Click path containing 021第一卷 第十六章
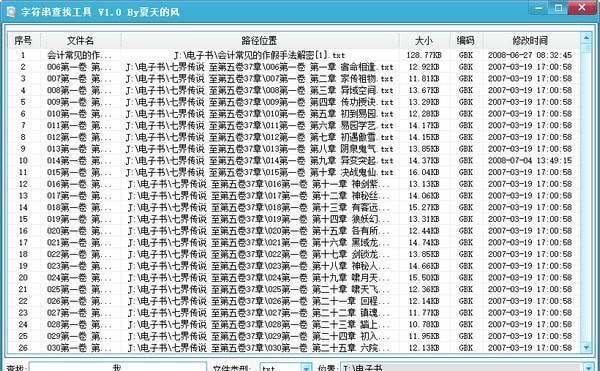600x371 pixels. click(259, 242)
